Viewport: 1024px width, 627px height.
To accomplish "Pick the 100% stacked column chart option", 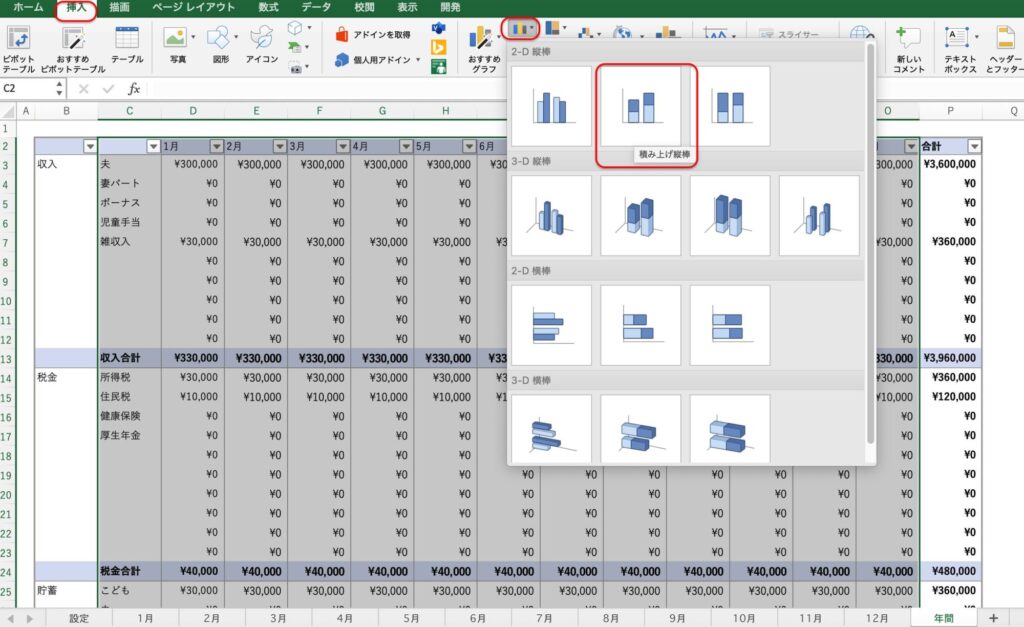I will pyautogui.click(x=730, y=106).
